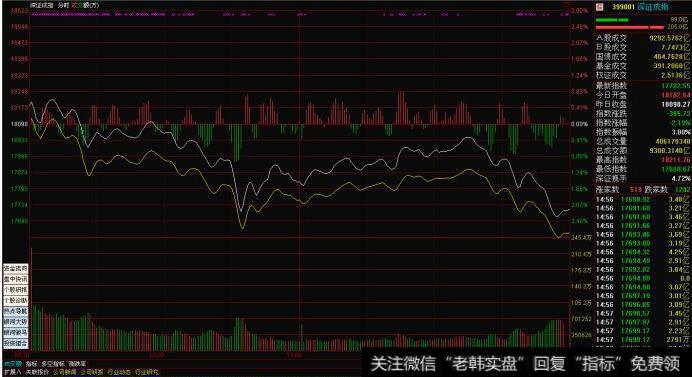Expand the 扩展 panel arrow
The height and width of the screenshot is (377, 692).
click(x=12, y=372)
